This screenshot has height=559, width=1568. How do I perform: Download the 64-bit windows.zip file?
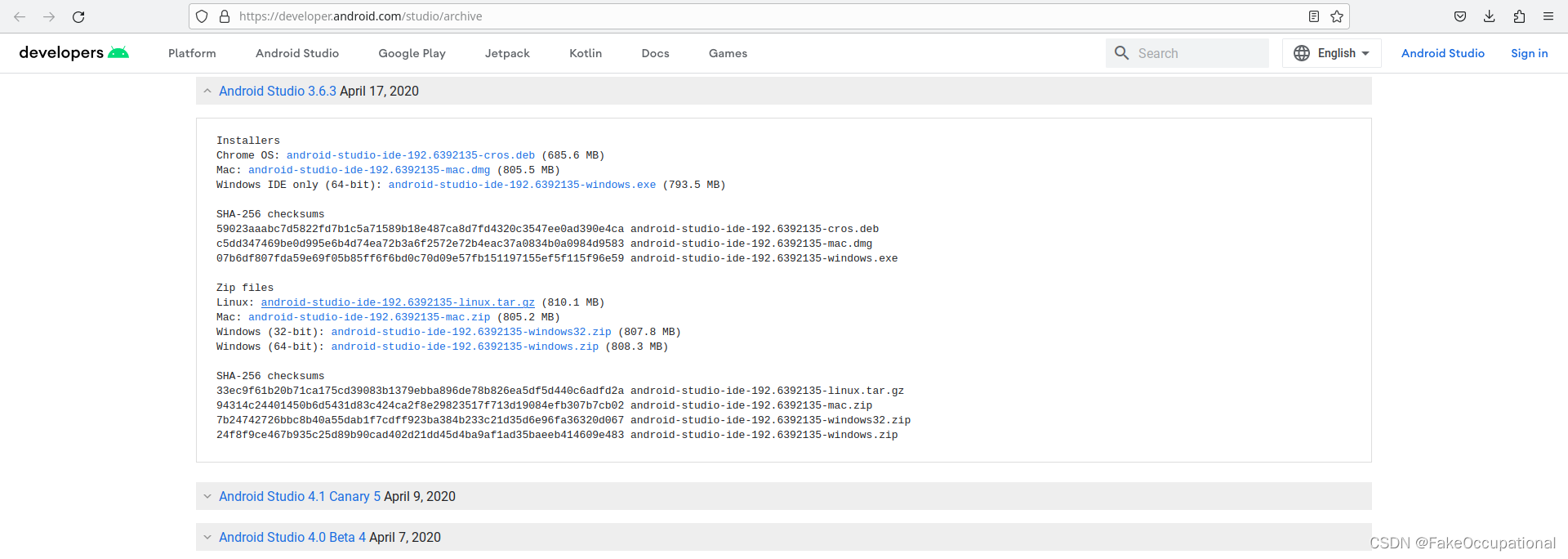[465, 347]
